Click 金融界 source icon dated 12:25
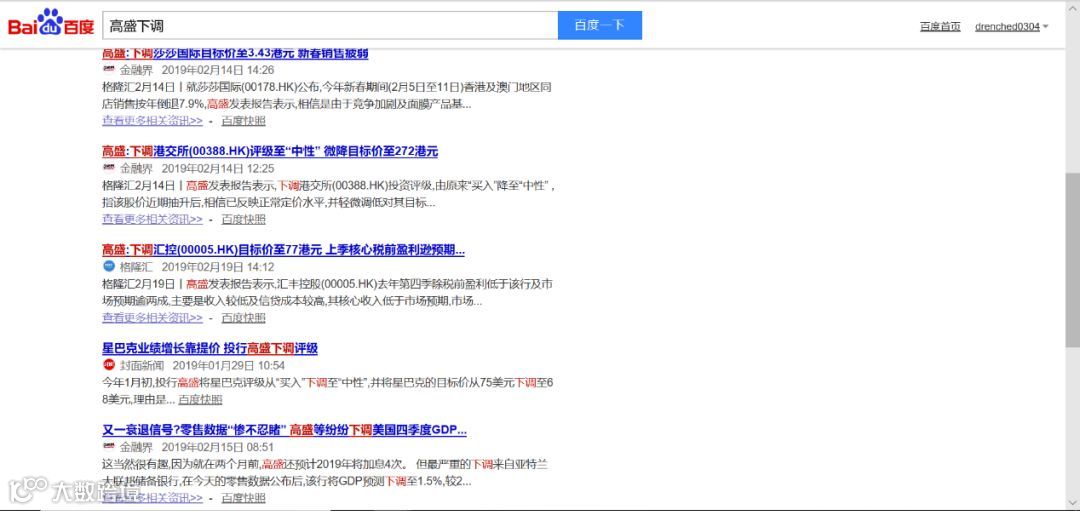Image resolution: width=1080 pixels, height=511 pixels. click(x=108, y=168)
